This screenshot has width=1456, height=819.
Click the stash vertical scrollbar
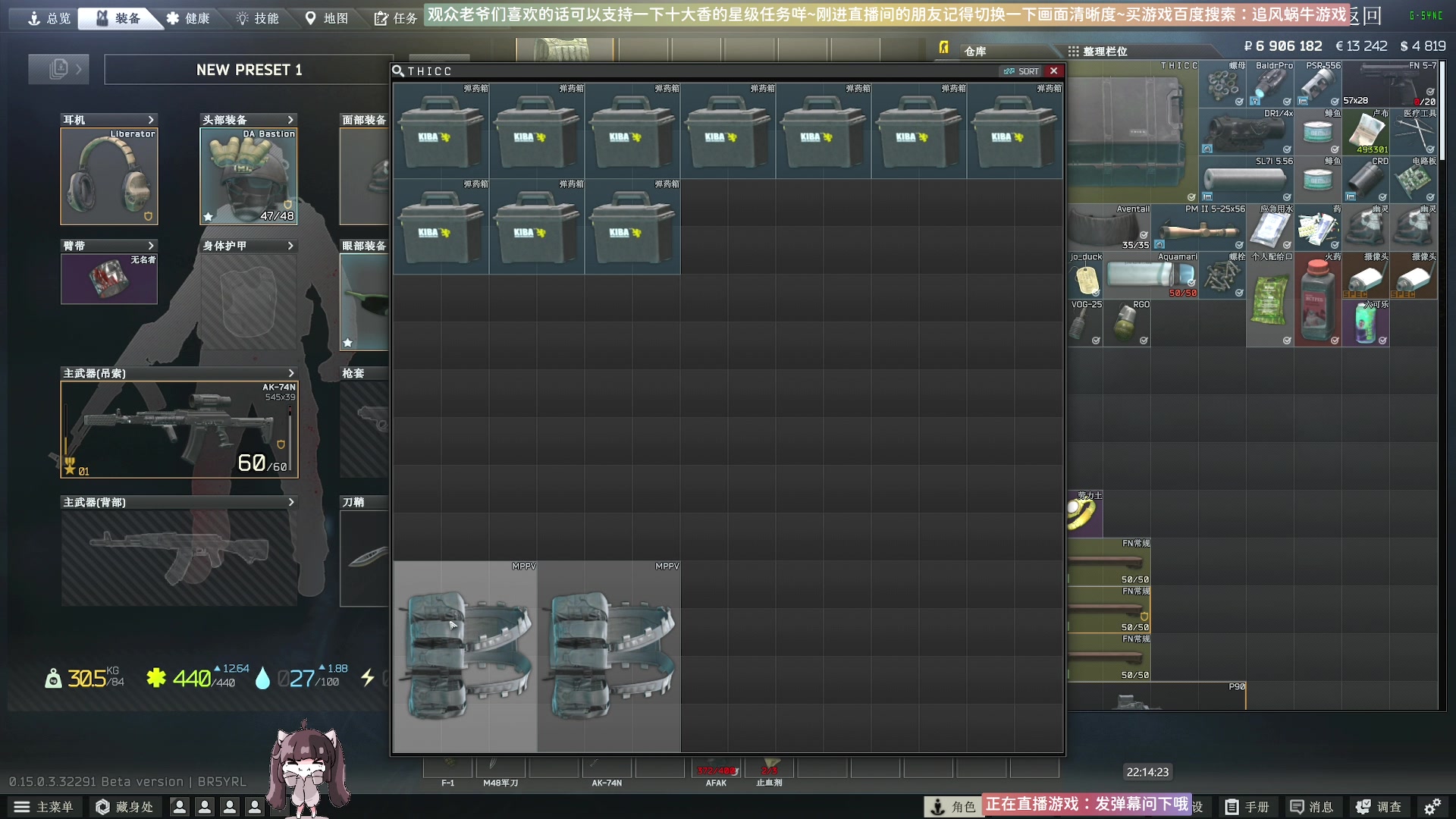click(x=1442, y=110)
